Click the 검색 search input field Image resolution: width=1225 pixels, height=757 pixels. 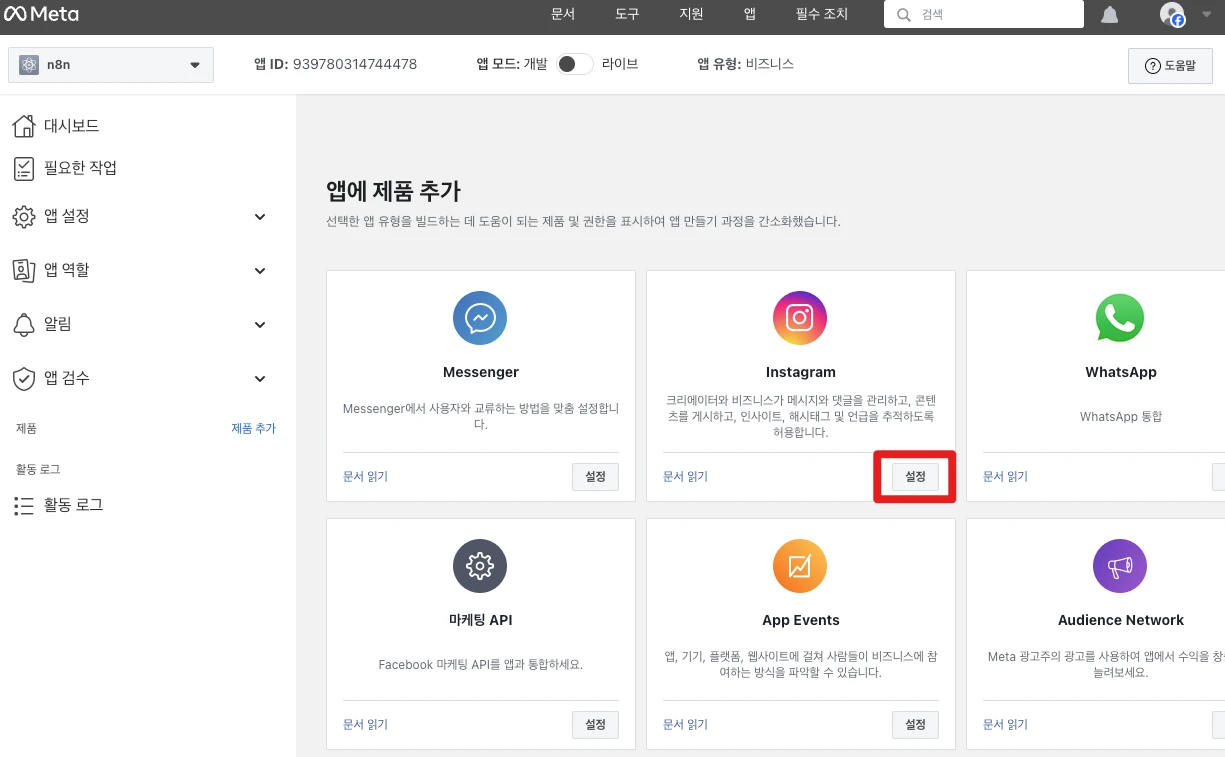pyautogui.click(x=984, y=15)
